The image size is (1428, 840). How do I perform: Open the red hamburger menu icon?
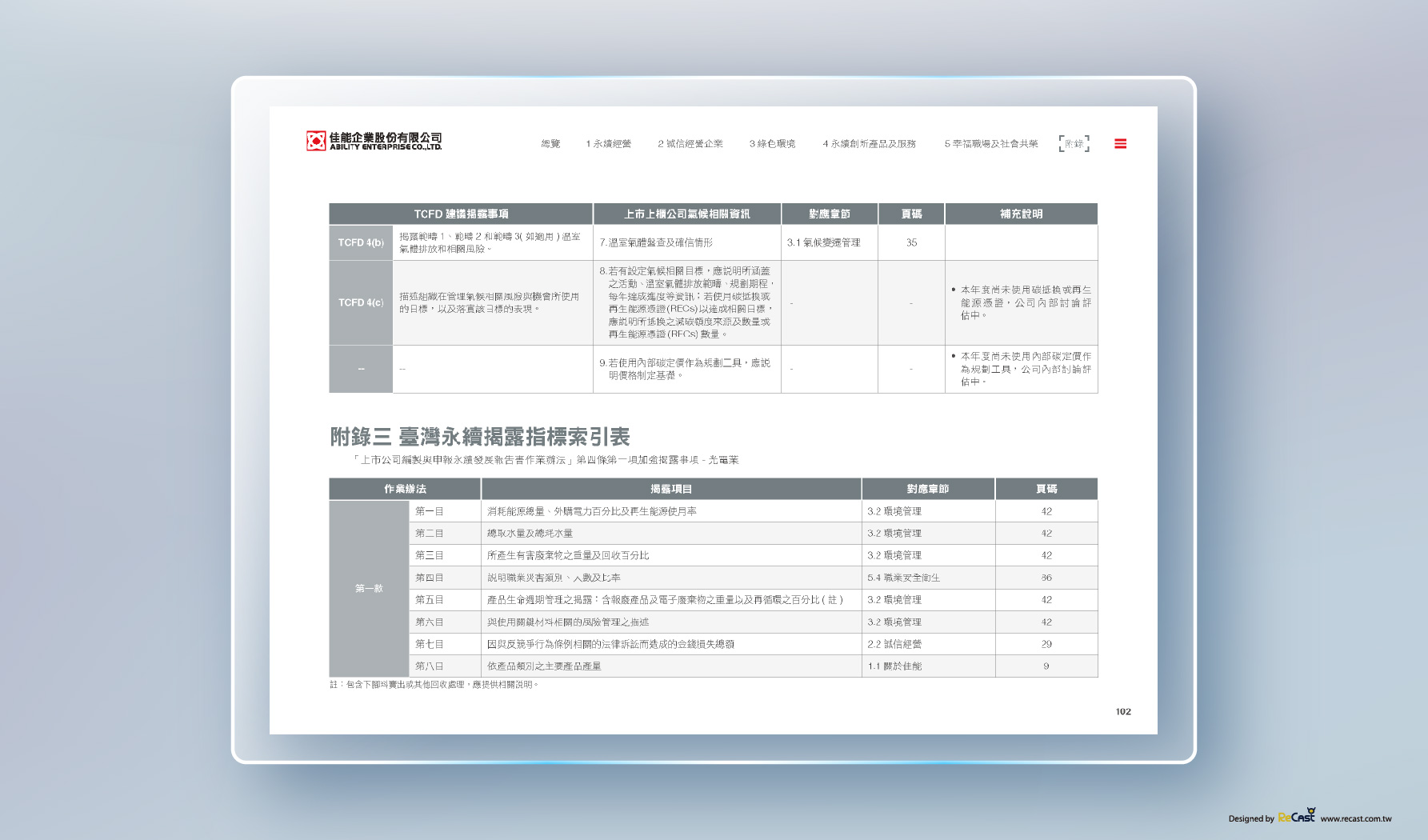[x=1120, y=144]
